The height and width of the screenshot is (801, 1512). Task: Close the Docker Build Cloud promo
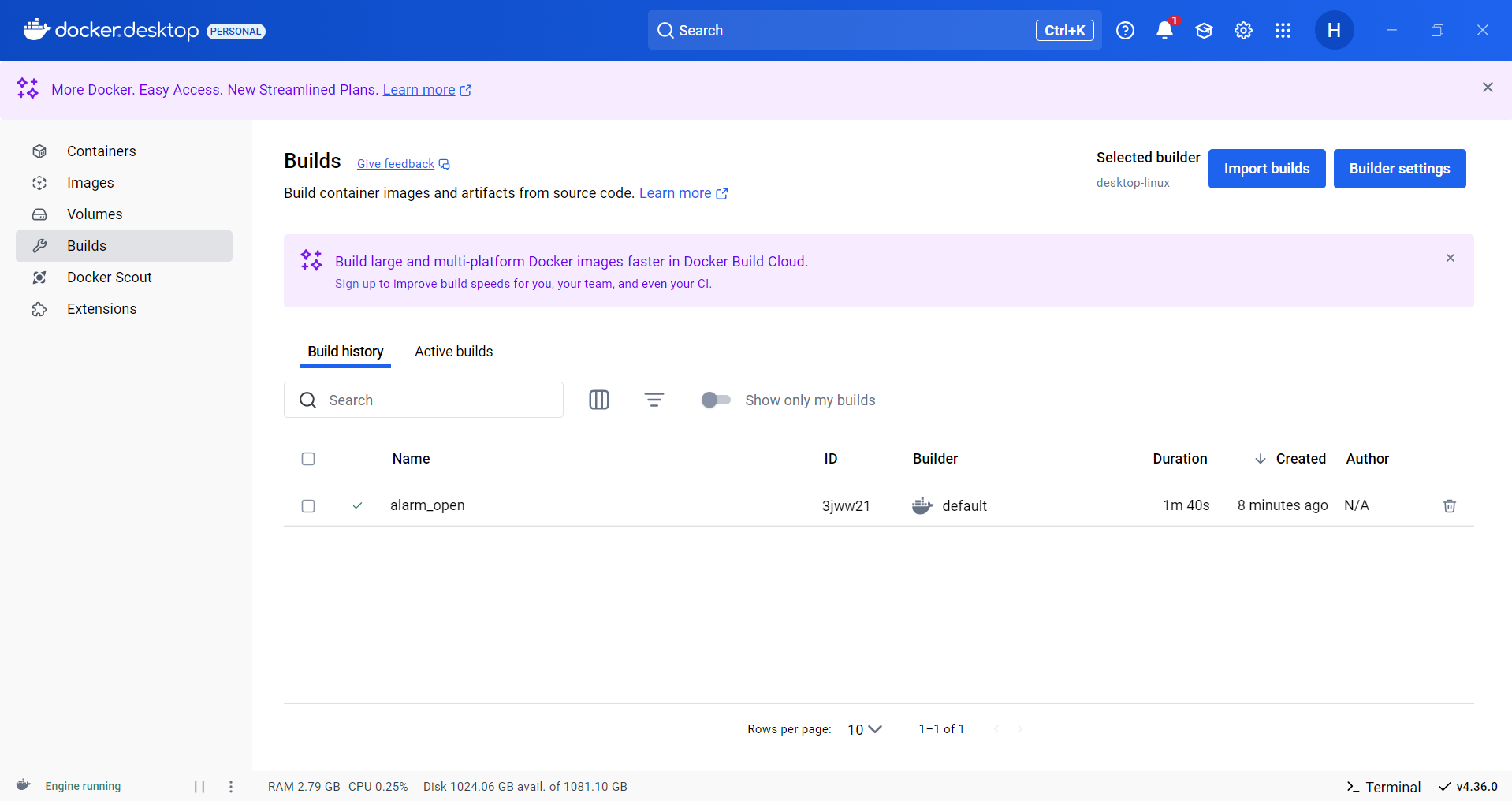[x=1450, y=258]
